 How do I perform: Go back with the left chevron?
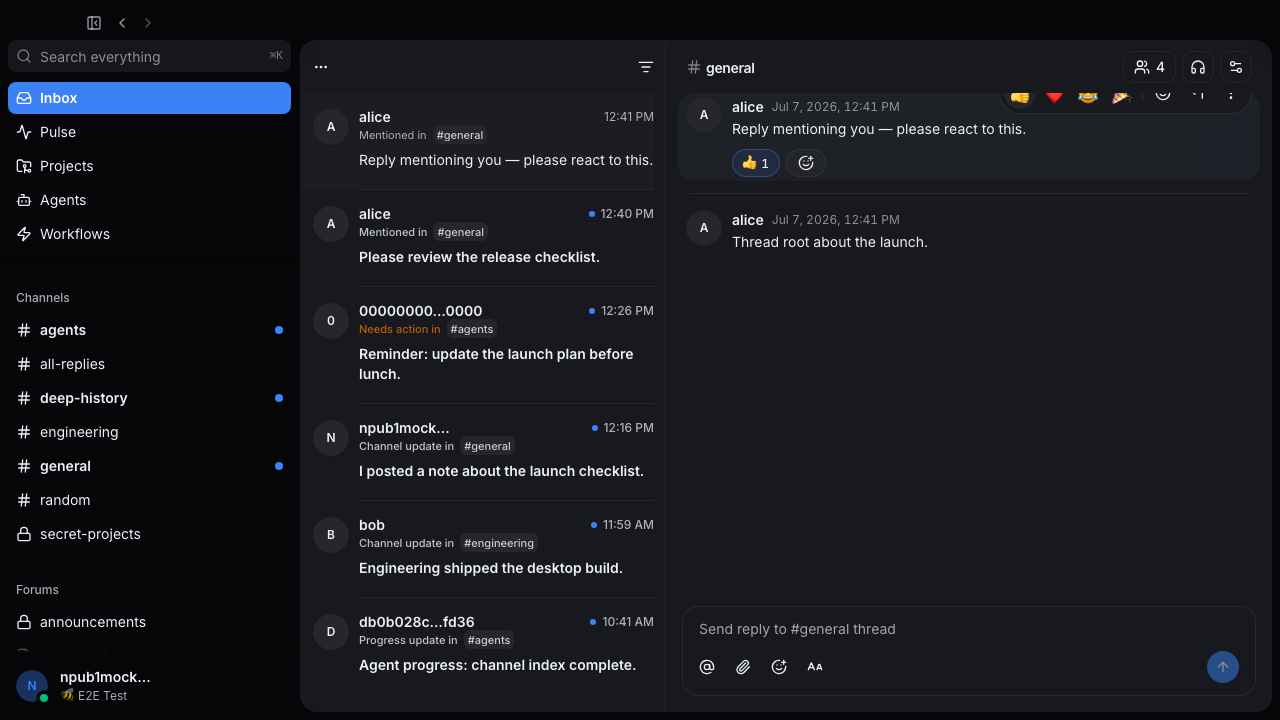click(122, 23)
